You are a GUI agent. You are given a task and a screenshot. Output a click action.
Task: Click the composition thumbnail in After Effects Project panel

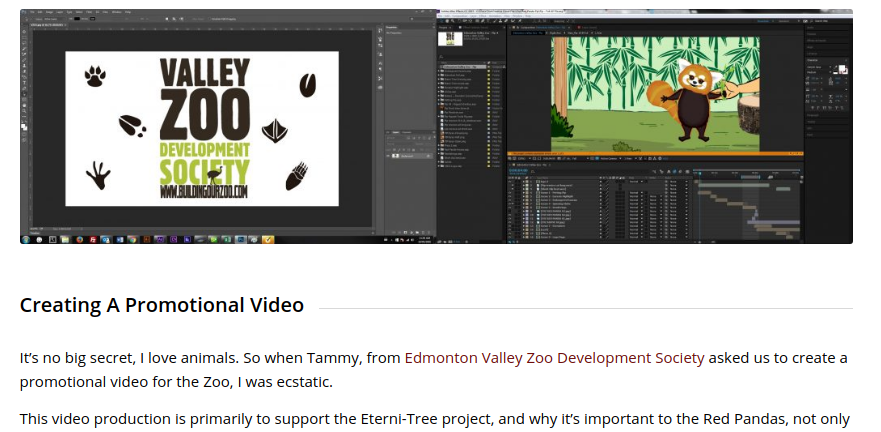(x=450, y=38)
